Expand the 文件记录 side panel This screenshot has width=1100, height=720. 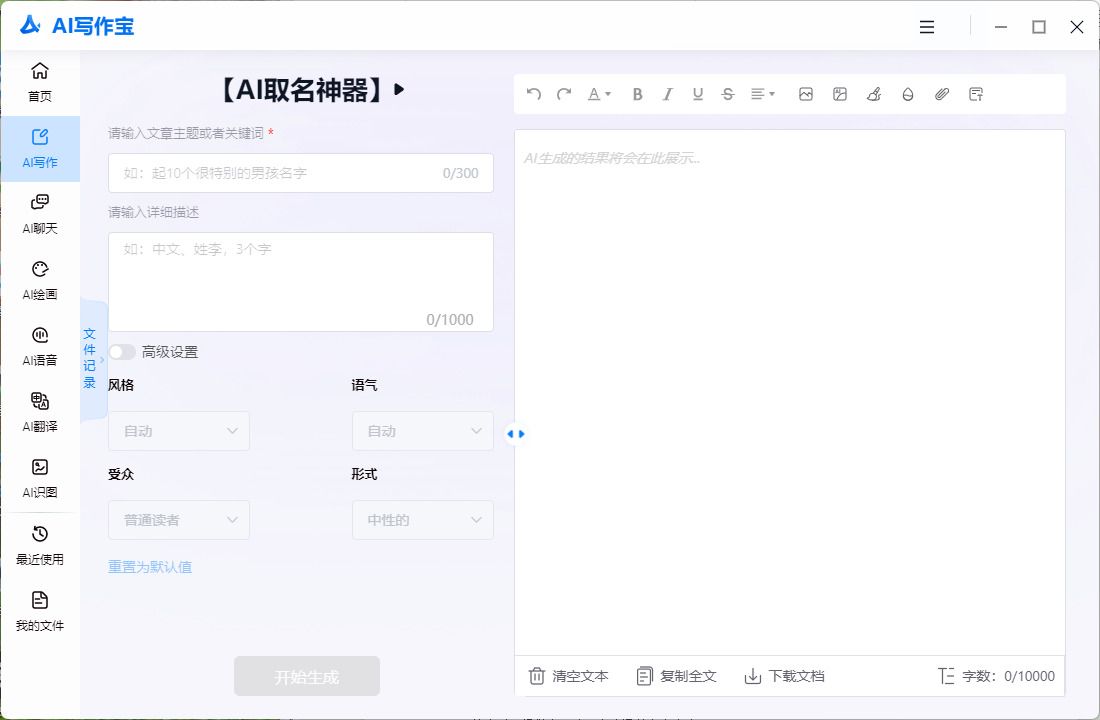(93, 359)
